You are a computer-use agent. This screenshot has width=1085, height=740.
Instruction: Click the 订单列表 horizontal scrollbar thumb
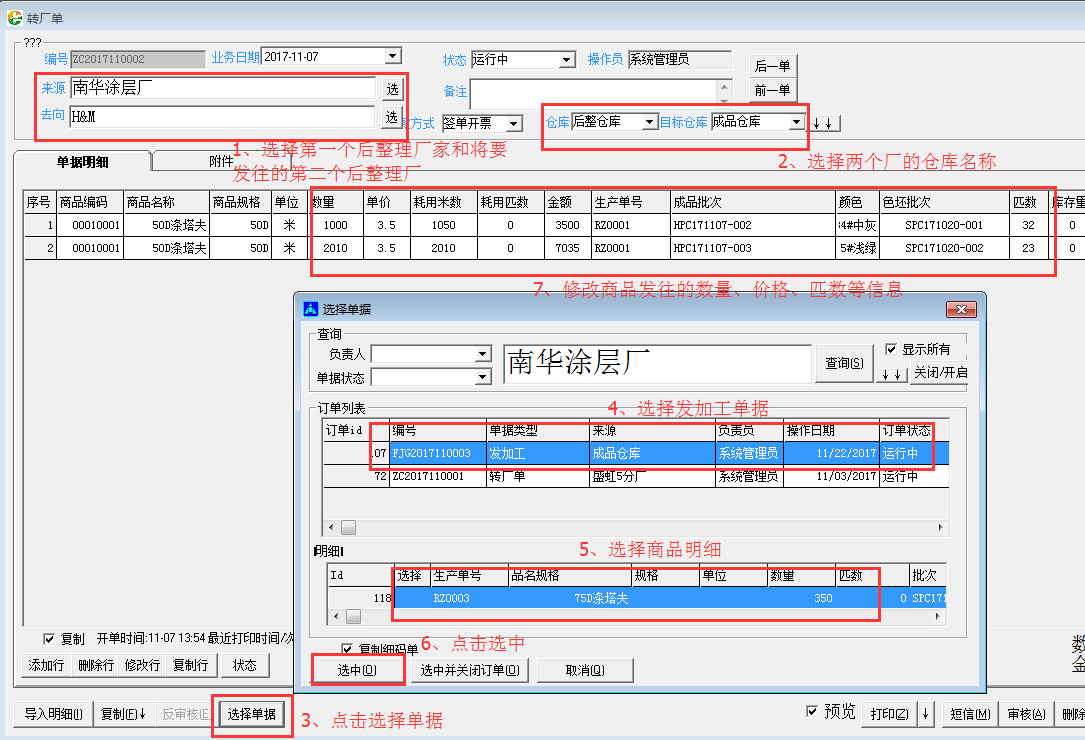tap(349, 527)
